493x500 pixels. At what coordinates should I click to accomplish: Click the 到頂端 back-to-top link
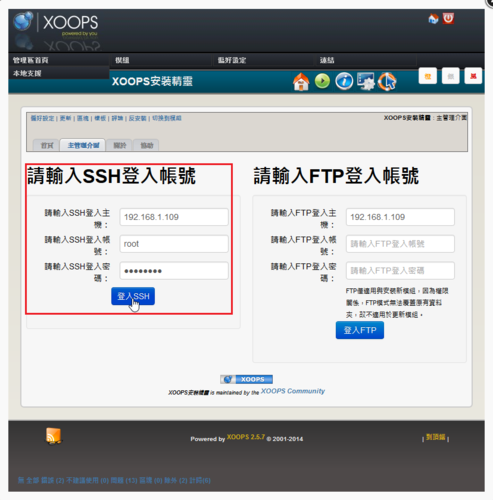(x=436, y=437)
